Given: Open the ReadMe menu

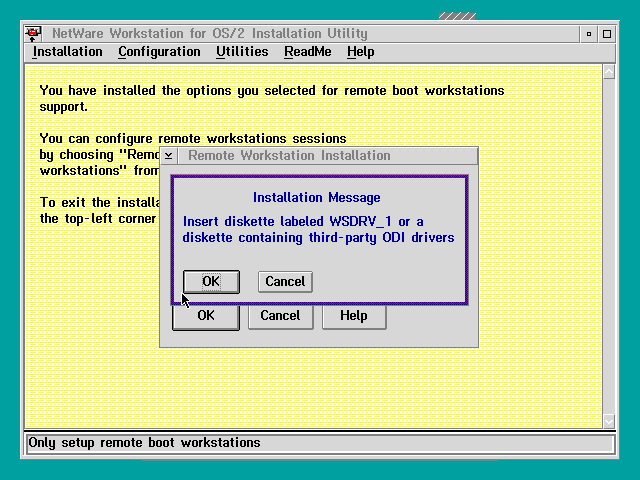Looking at the screenshot, I should (308, 52).
